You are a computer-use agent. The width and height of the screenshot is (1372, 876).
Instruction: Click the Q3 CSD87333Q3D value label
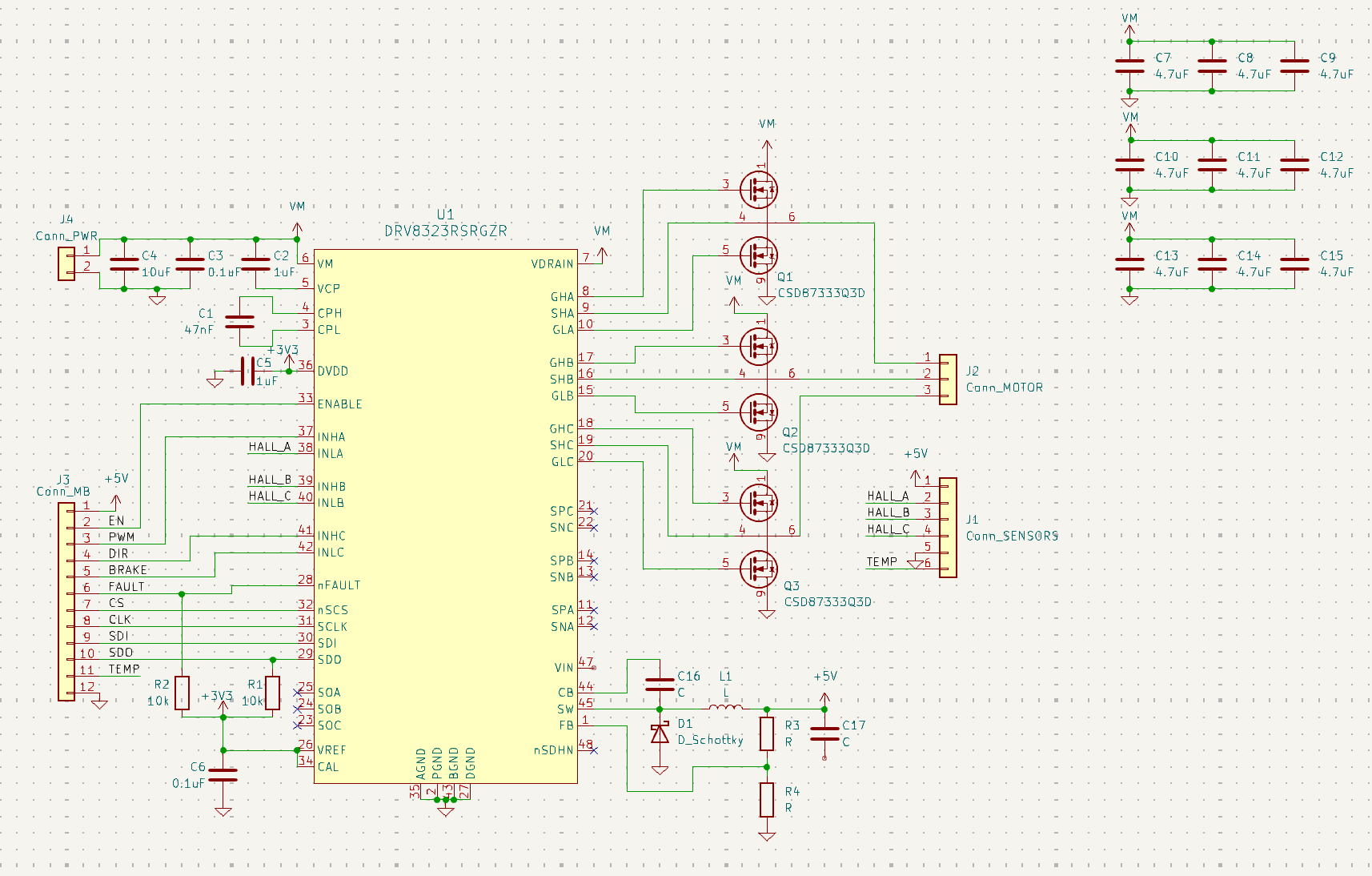828,602
